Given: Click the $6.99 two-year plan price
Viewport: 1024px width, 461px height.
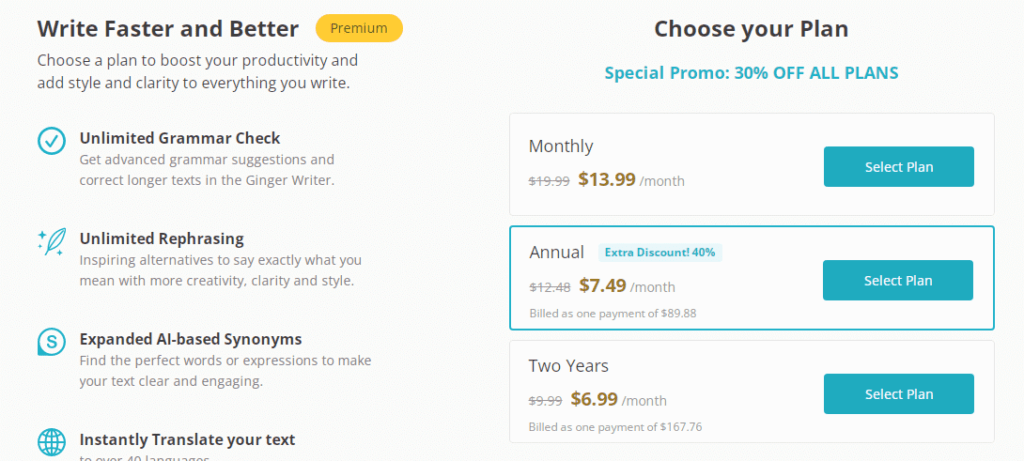Looking at the screenshot, I should 594,399.
